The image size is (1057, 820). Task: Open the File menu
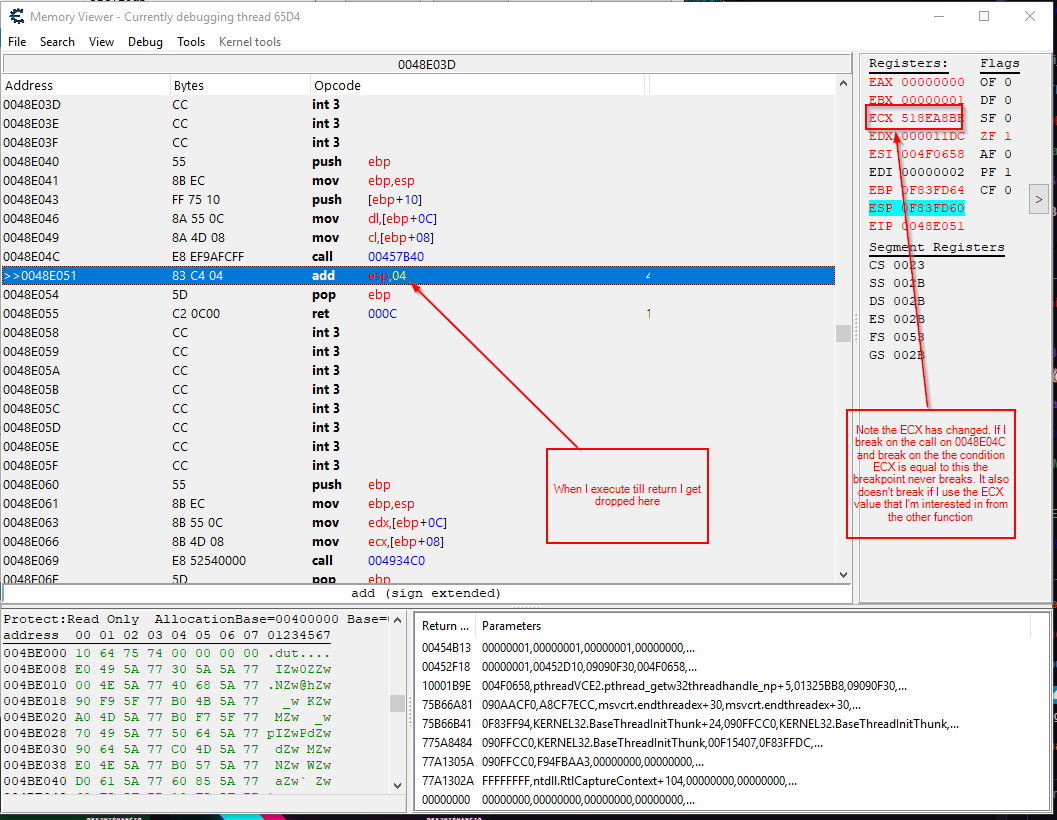click(x=17, y=42)
